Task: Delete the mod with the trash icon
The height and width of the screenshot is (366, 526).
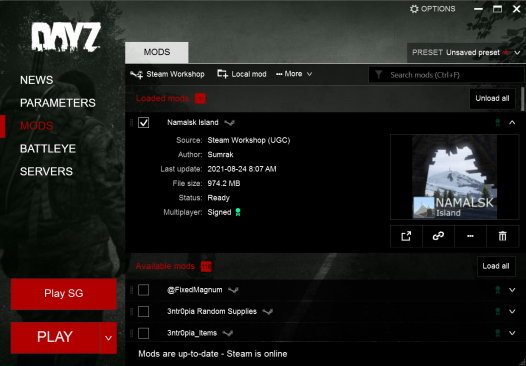Action: (503, 237)
